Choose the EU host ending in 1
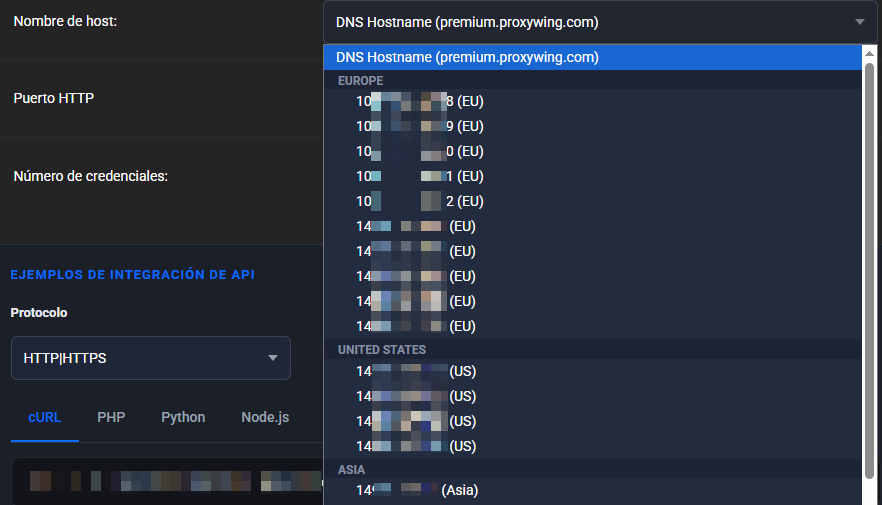This screenshot has height=505, width=882. click(592, 176)
